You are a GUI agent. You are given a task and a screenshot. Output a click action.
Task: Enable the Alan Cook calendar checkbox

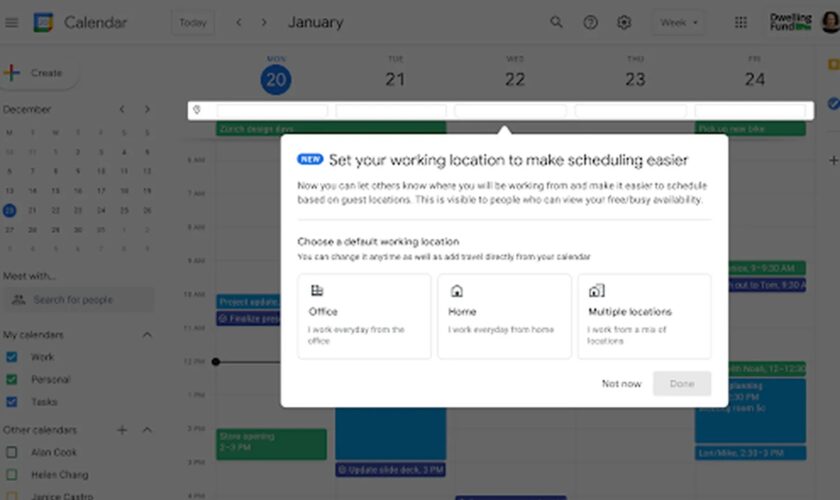click(x=12, y=452)
